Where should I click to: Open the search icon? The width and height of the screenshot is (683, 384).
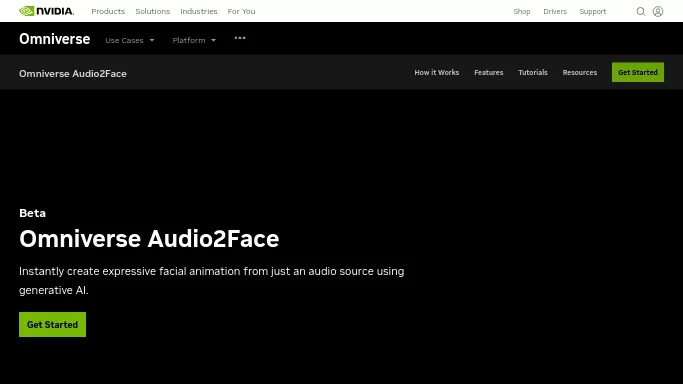pyautogui.click(x=640, y=11)
